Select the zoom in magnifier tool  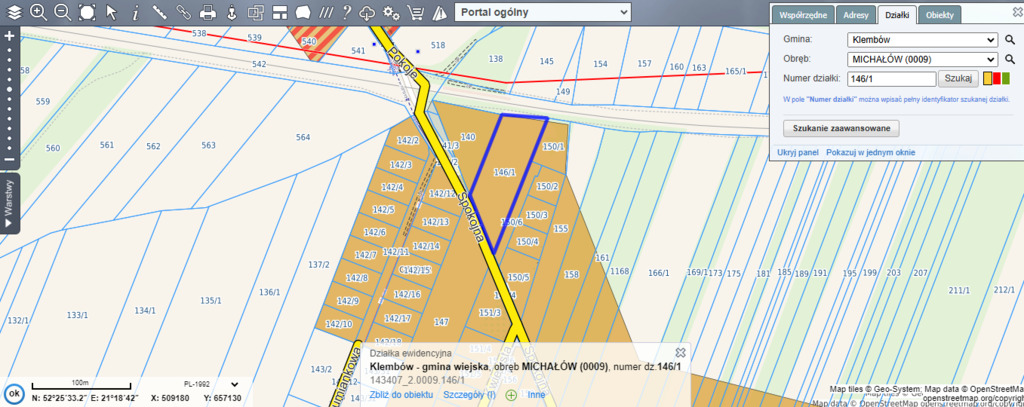pyautogui.click(x=38, y=13)
